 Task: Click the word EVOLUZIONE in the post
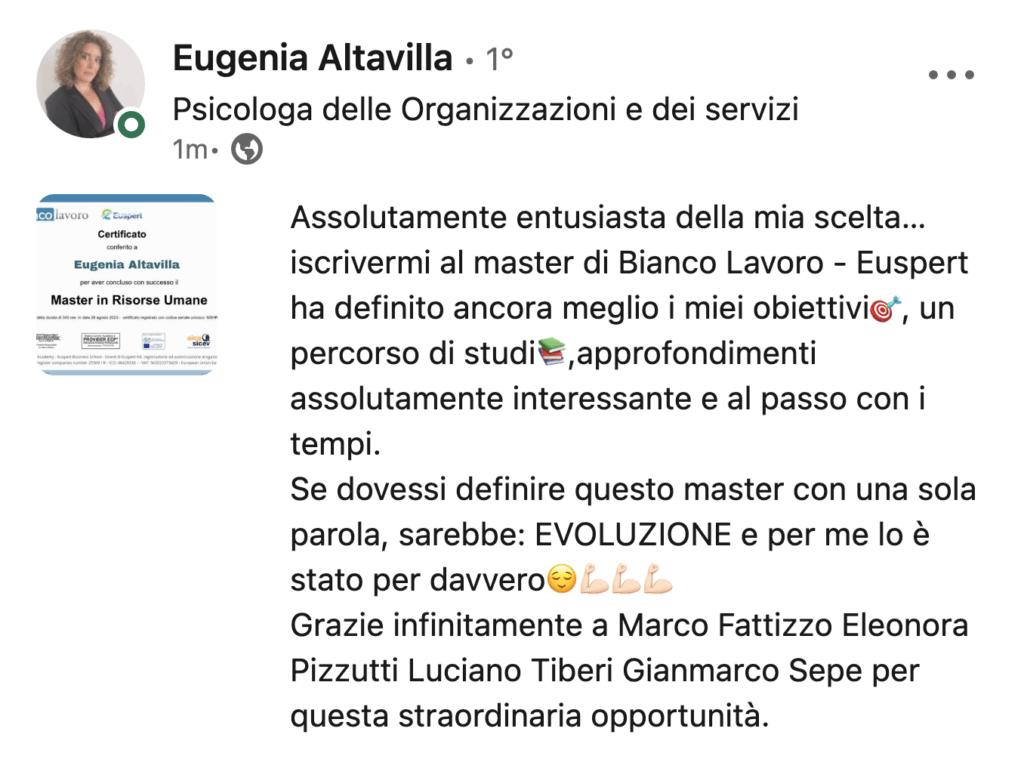634,534
